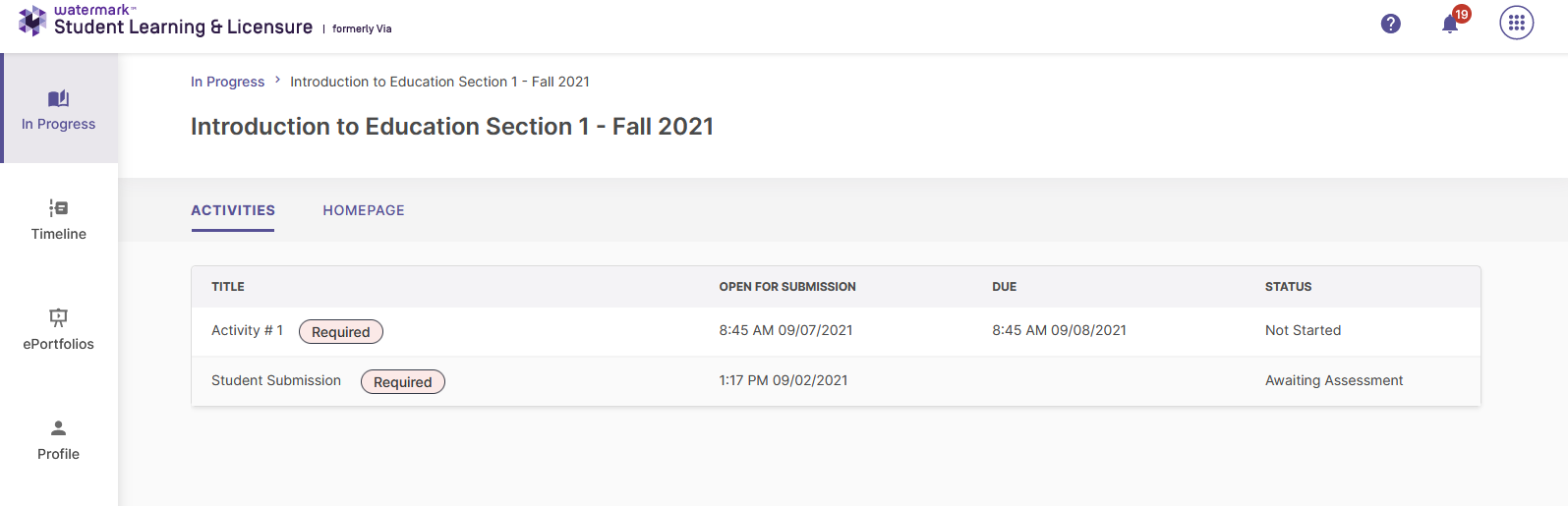Click the Profile person icon
The height and width of the screenshot is (506, 1568).
click(59, 428)
